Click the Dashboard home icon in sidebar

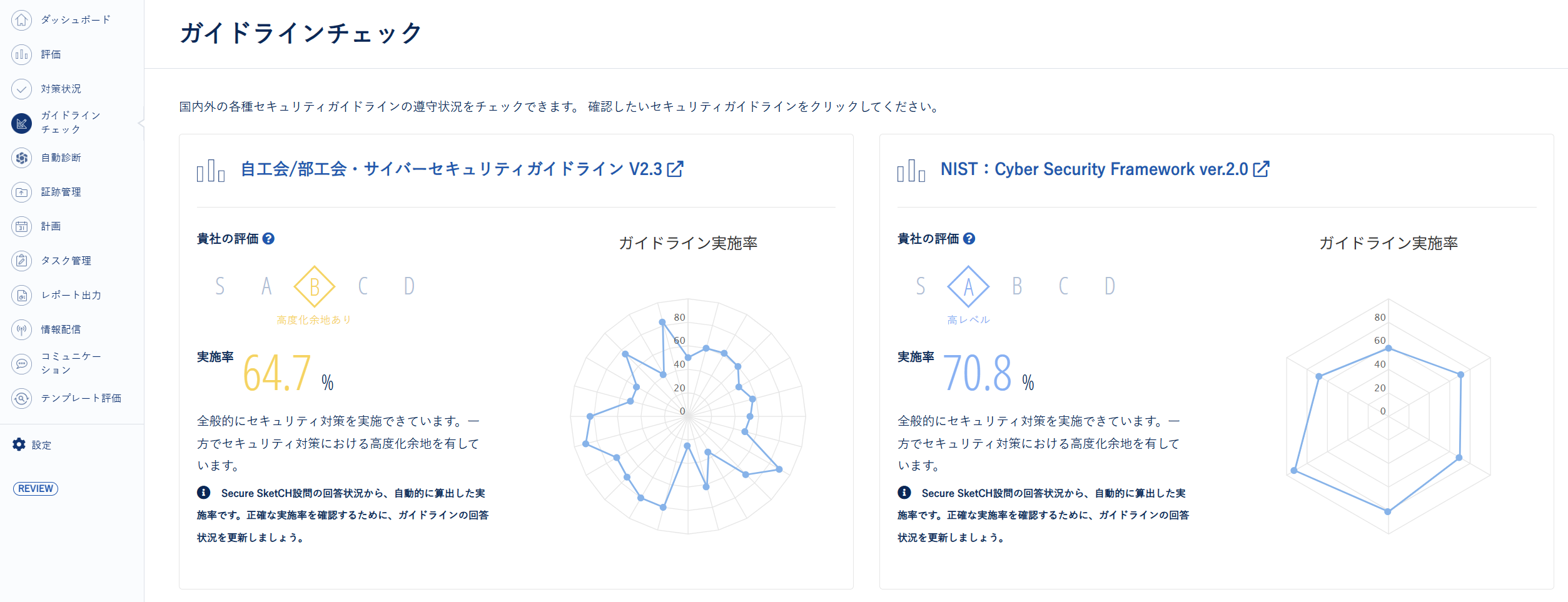click(x=21, y=20)
